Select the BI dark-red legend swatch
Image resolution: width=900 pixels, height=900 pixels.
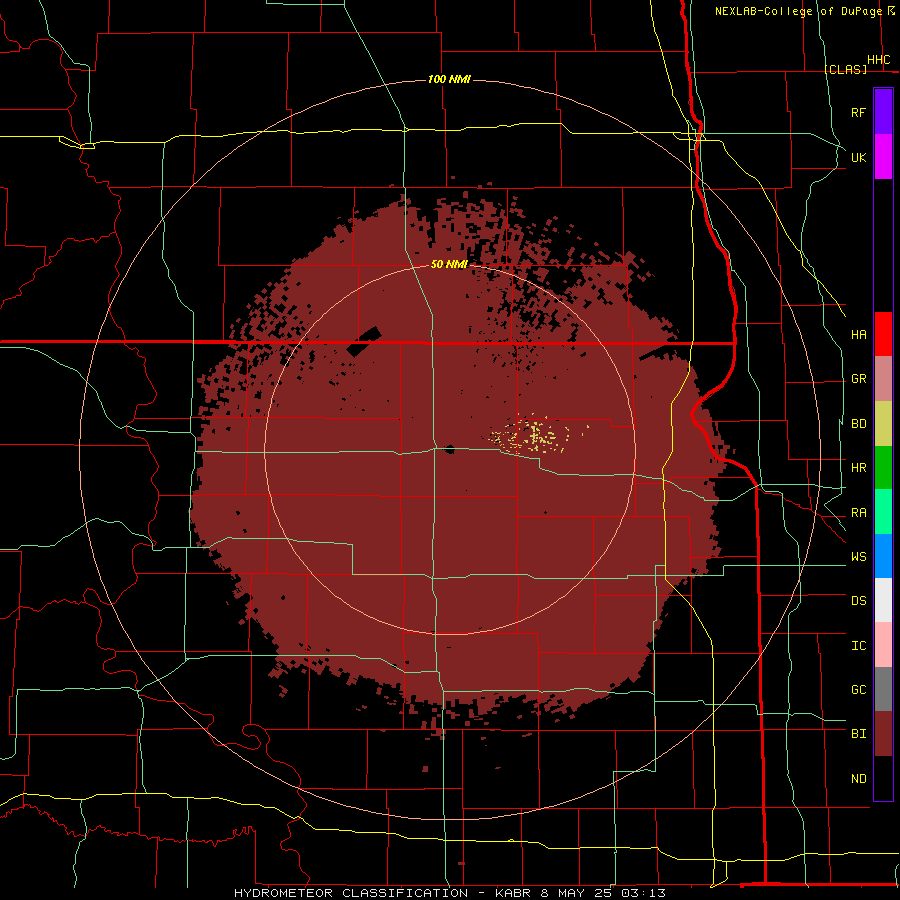pyautogui.click(x=883, y=734)
